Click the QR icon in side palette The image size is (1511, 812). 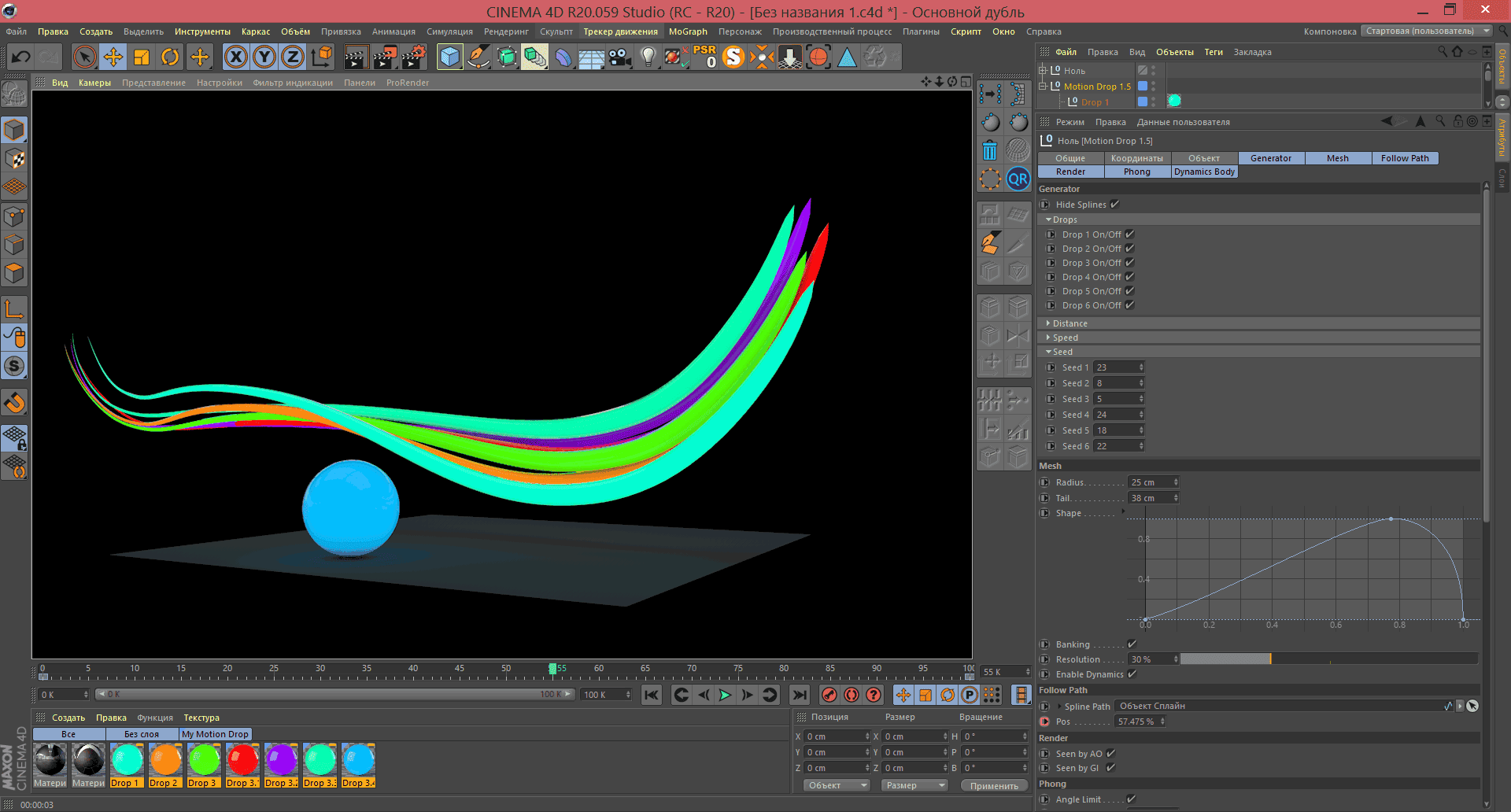click(x=1018, y=179)
